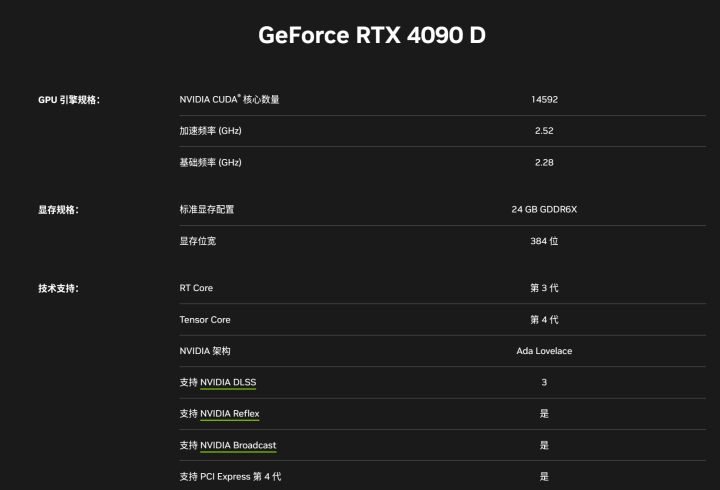This screenshot has height=490, width=720.
Task: Open the NVIDIA Broadcast link
Action: 238,445
